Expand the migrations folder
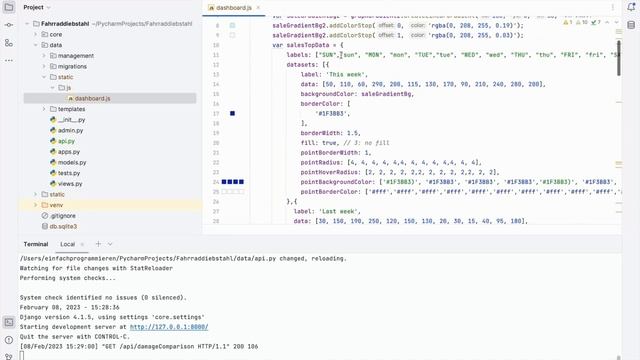The image size is (640, 360). pos(44,66)
